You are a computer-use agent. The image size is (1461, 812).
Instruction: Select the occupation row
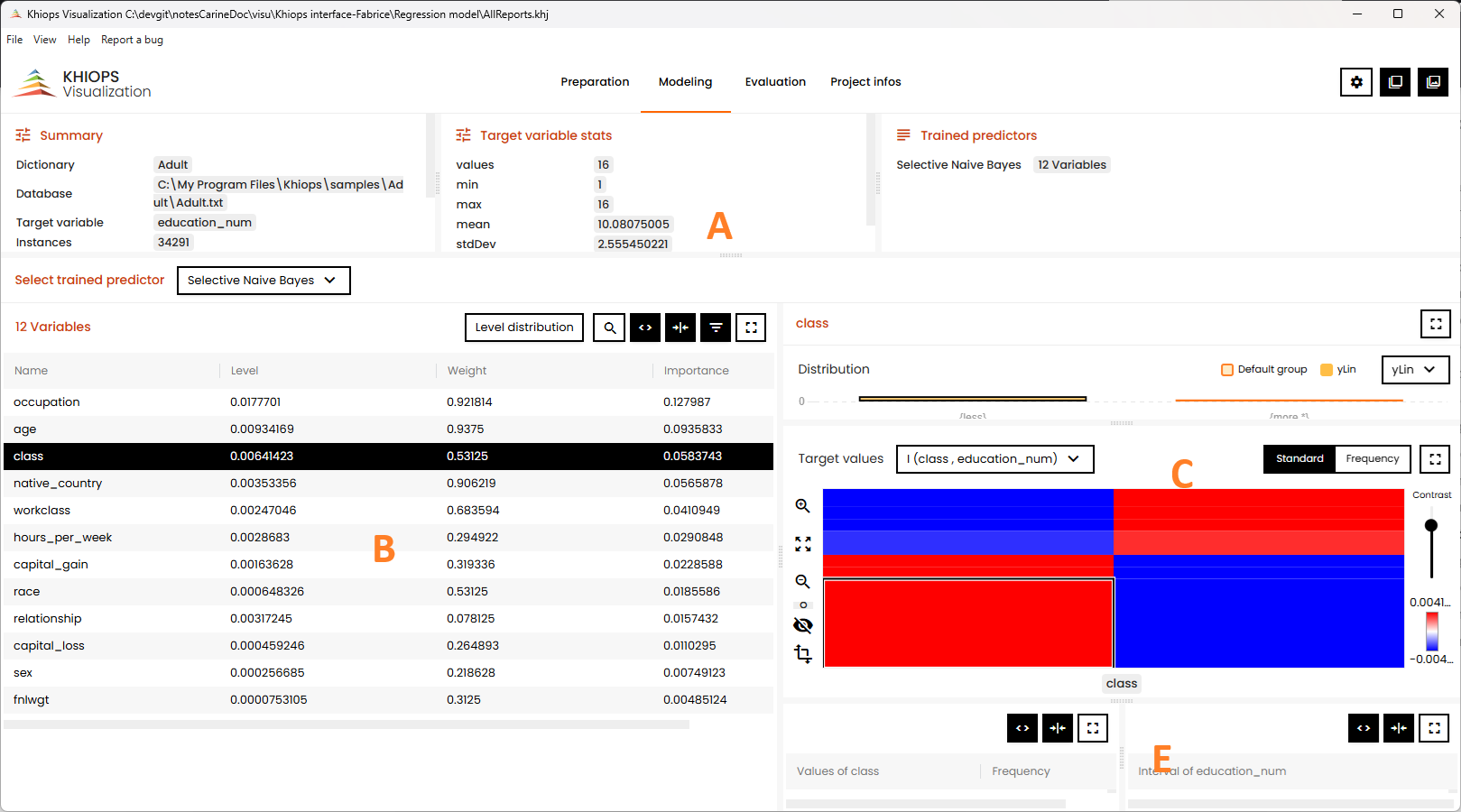(388, 402)
